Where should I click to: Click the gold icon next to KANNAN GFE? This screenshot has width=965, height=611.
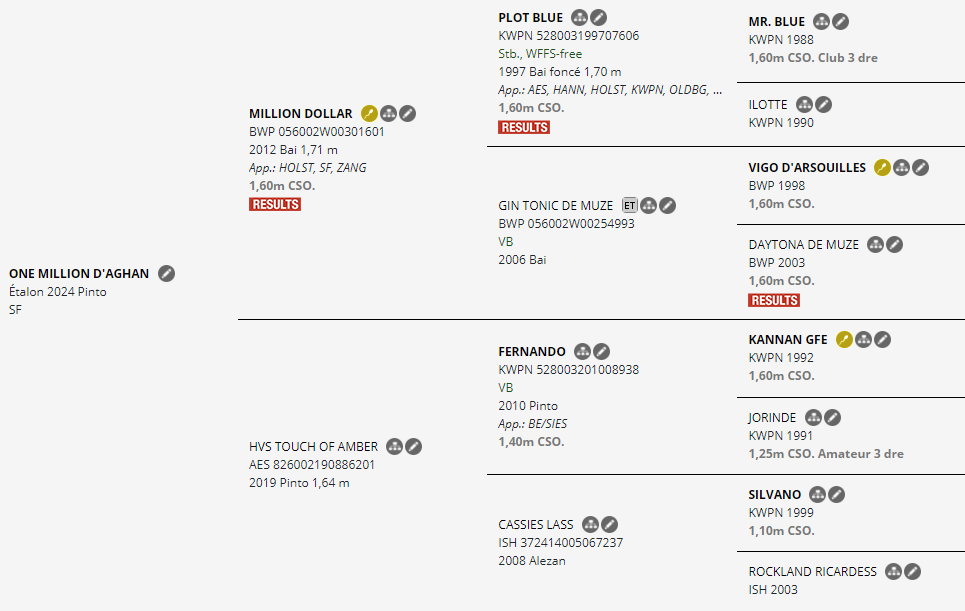pos(844,339)
